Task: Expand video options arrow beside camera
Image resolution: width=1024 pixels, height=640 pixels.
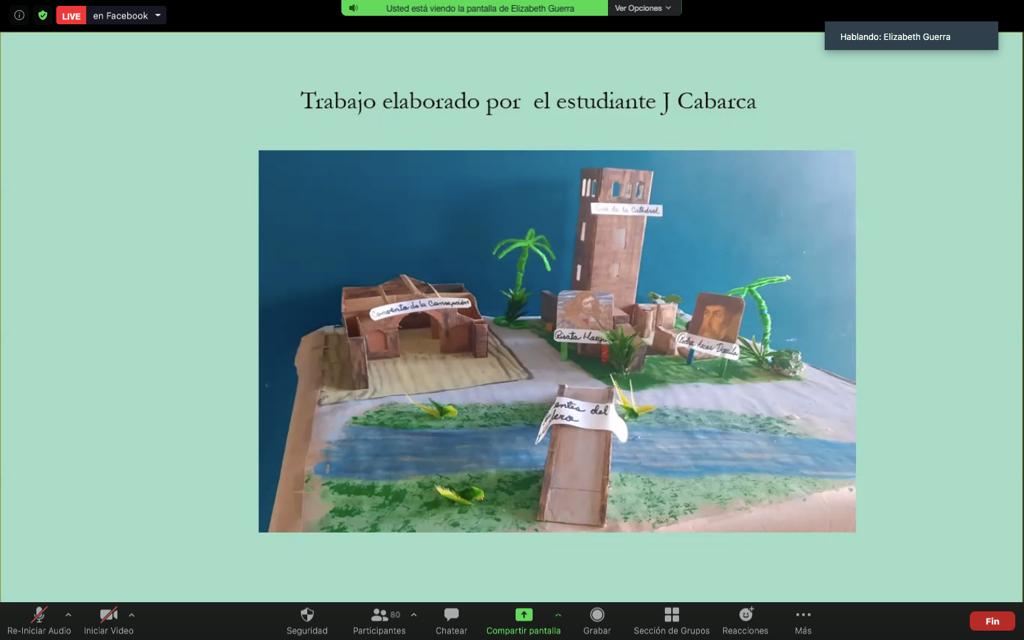Action: (x=131, y=615)
